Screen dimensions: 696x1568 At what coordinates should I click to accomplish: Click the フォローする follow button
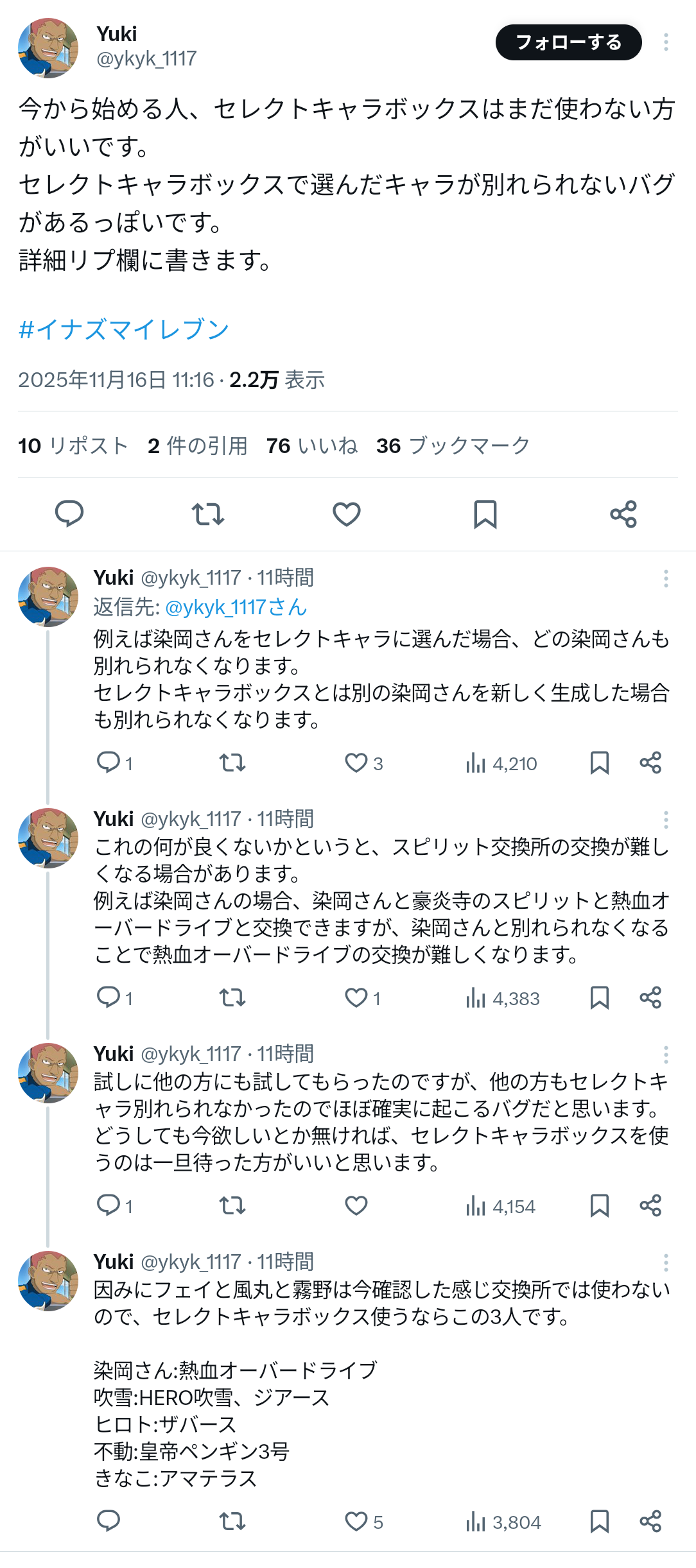(x=568, y=42)
